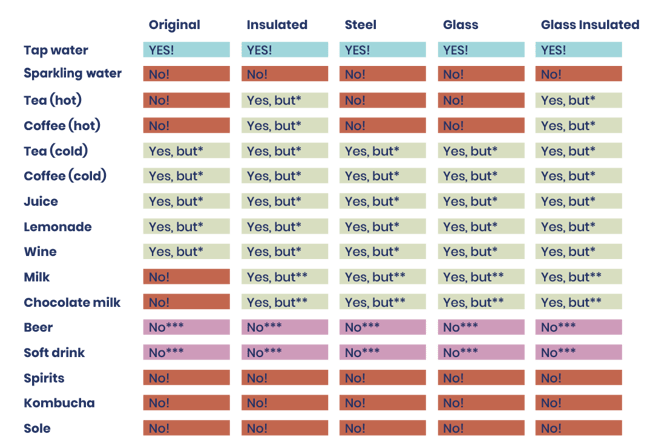Select the Sparkling water row label
Image resolution: width=670 pixels, height=443 pixels.
72,74
